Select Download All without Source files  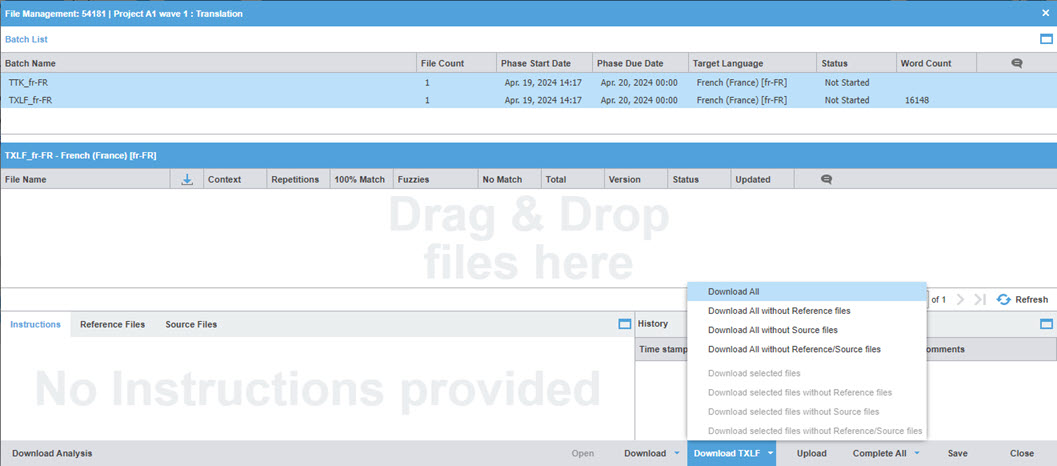pos(772,330)
